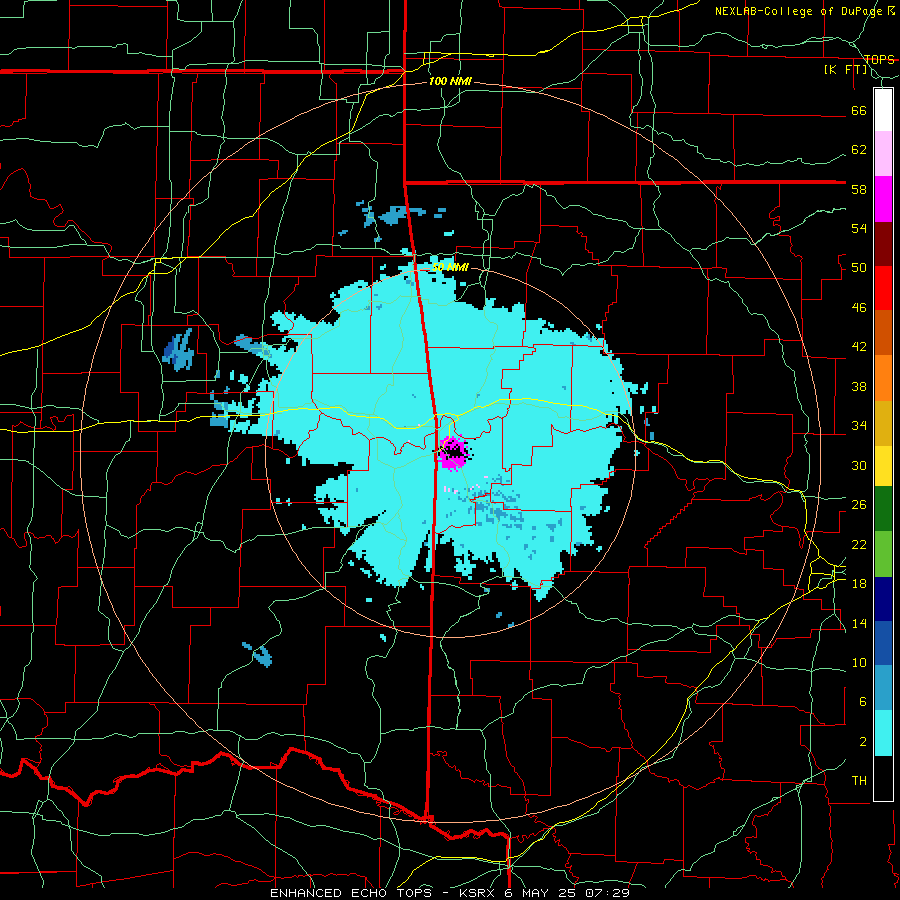Click the 62 scale value
The width and height of the screenshot is (900, 900).
click(x=859, y=150)
